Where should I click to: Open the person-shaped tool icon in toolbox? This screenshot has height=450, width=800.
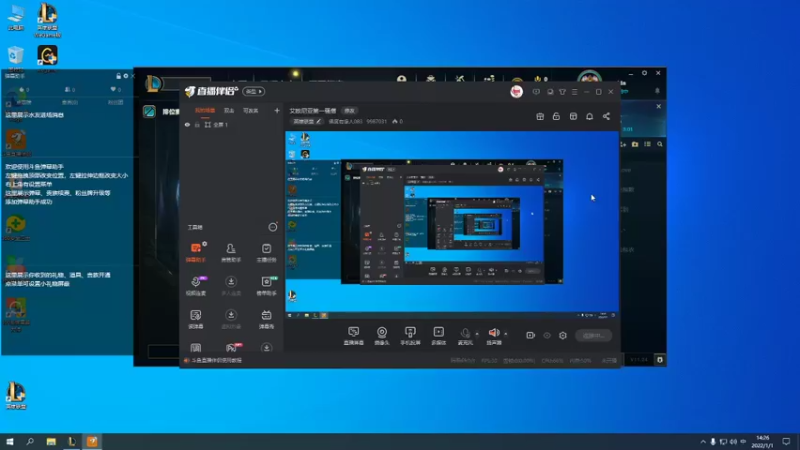(x=231, y=252)
